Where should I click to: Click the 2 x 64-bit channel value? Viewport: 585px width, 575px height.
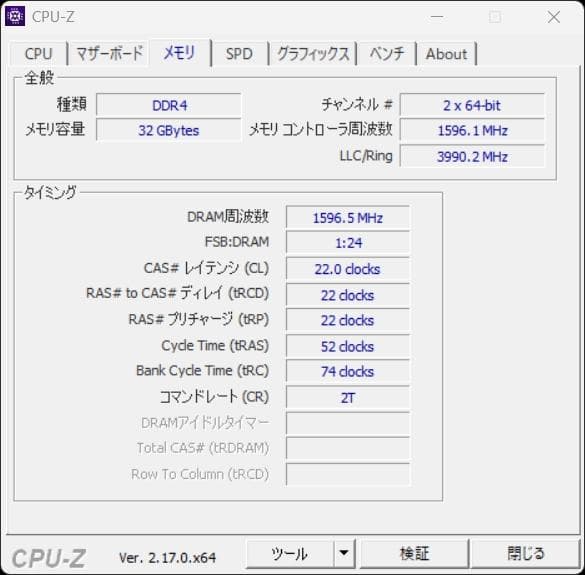click(472, 105)
